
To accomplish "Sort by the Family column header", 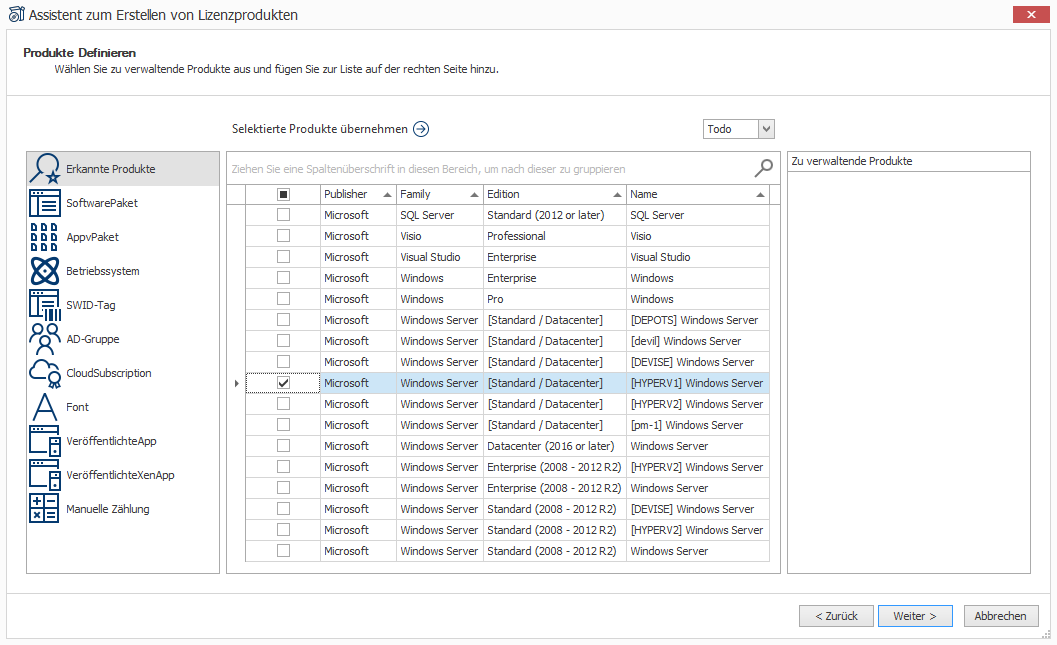I will (440, 194).
